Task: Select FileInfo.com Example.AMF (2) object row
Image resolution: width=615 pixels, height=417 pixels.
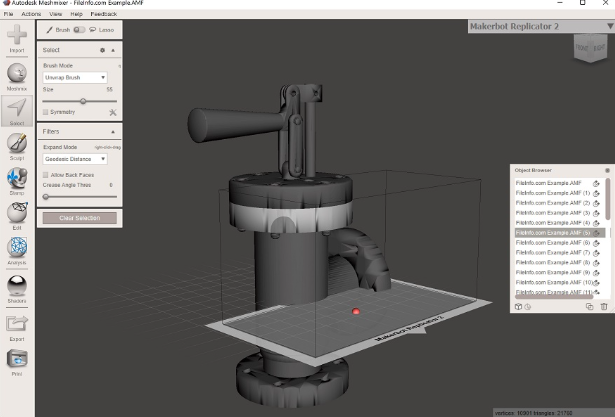Action: [x=560, y=203]
